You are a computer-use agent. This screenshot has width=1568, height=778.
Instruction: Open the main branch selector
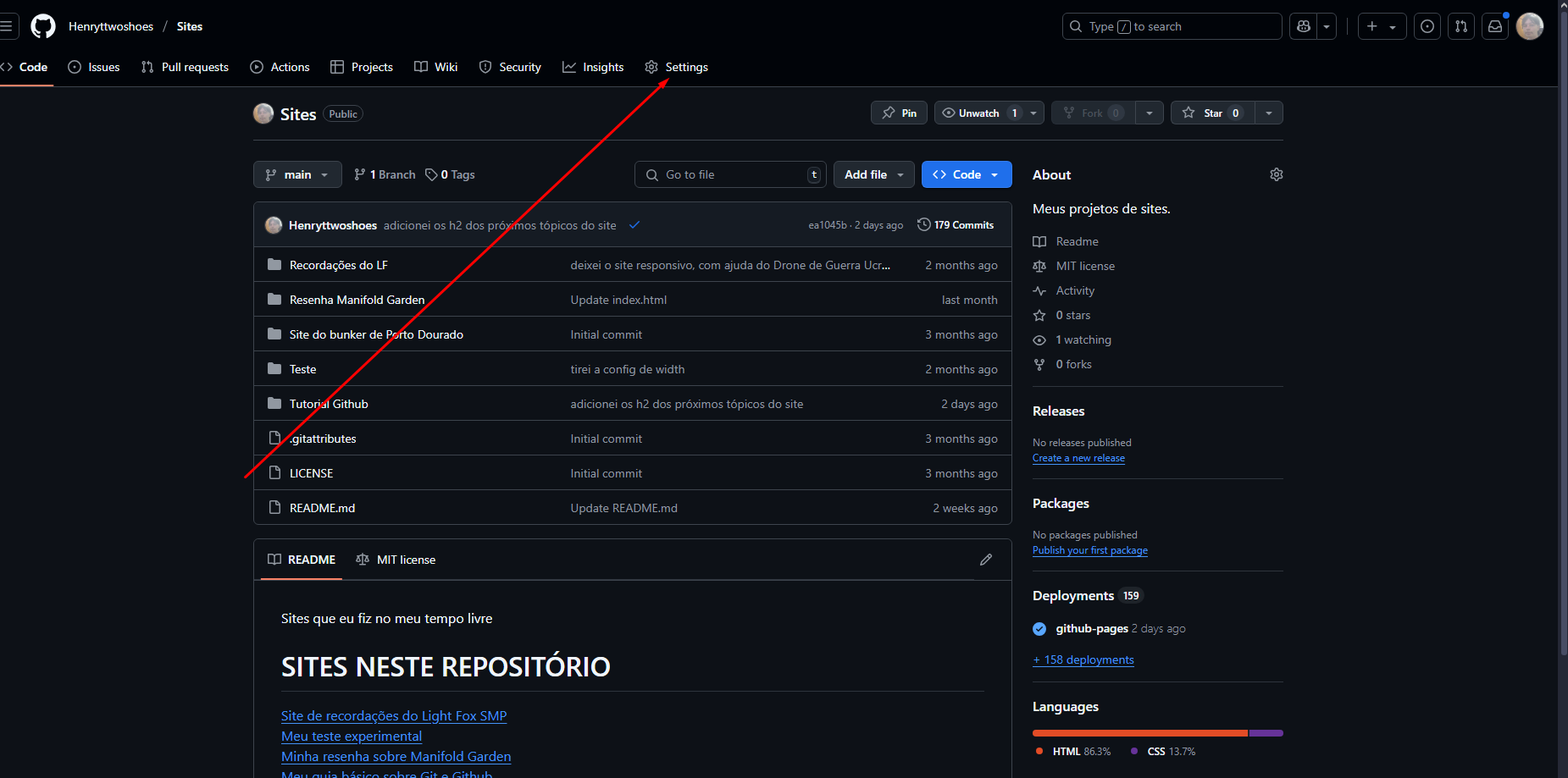[x=297, y=174]
